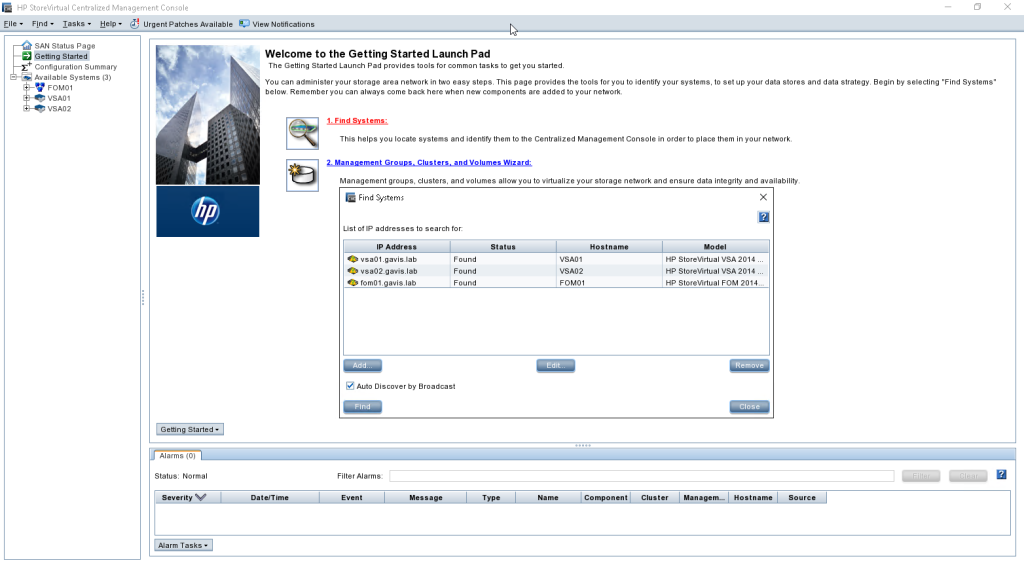Select Configuration Summary in the tree
The width and height of the screenshot is (1024, 563).
tap(76, 67)
